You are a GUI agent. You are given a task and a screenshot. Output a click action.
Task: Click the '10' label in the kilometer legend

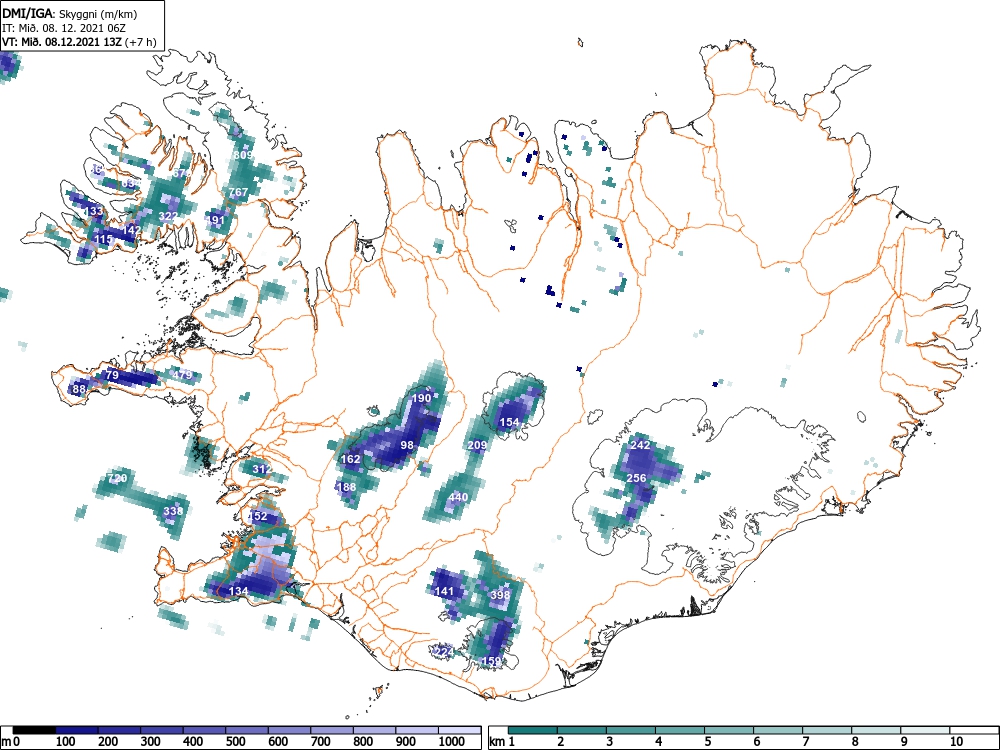tap(956, 741)
